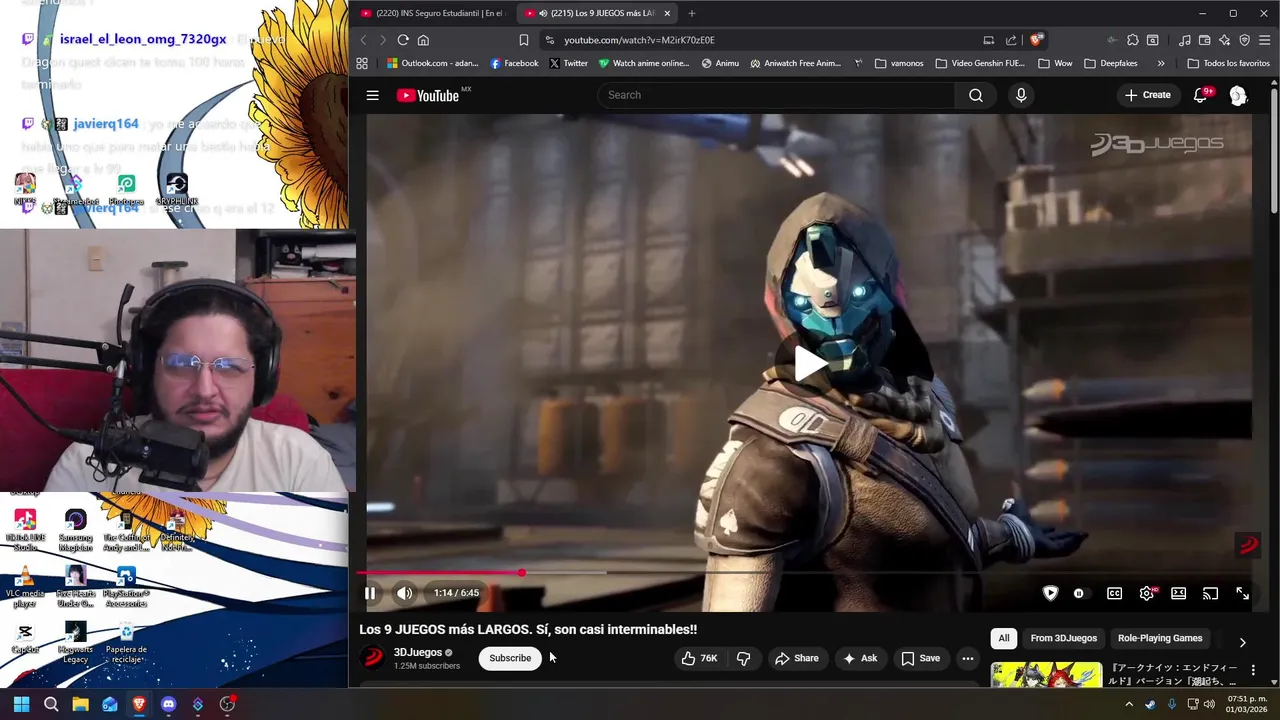
Task: Reload the page in Brave
Action: click(403, 40)
